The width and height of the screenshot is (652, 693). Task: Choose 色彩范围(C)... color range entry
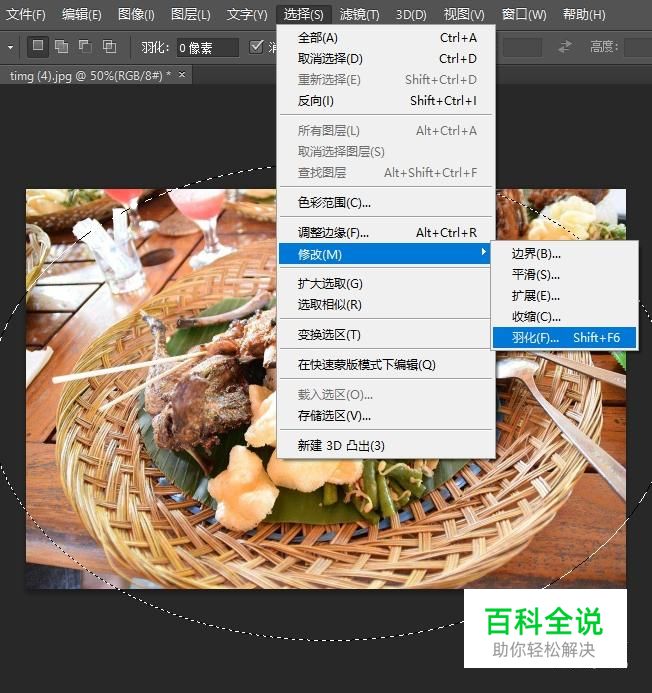point(386,202)
